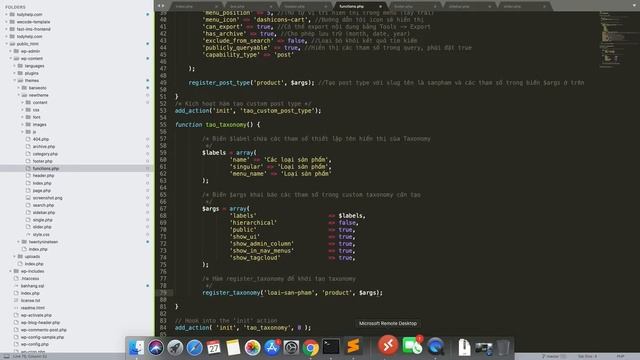Open App Store icon in dock
This screenshot has height=360, width=640.
tap(272, 347)
